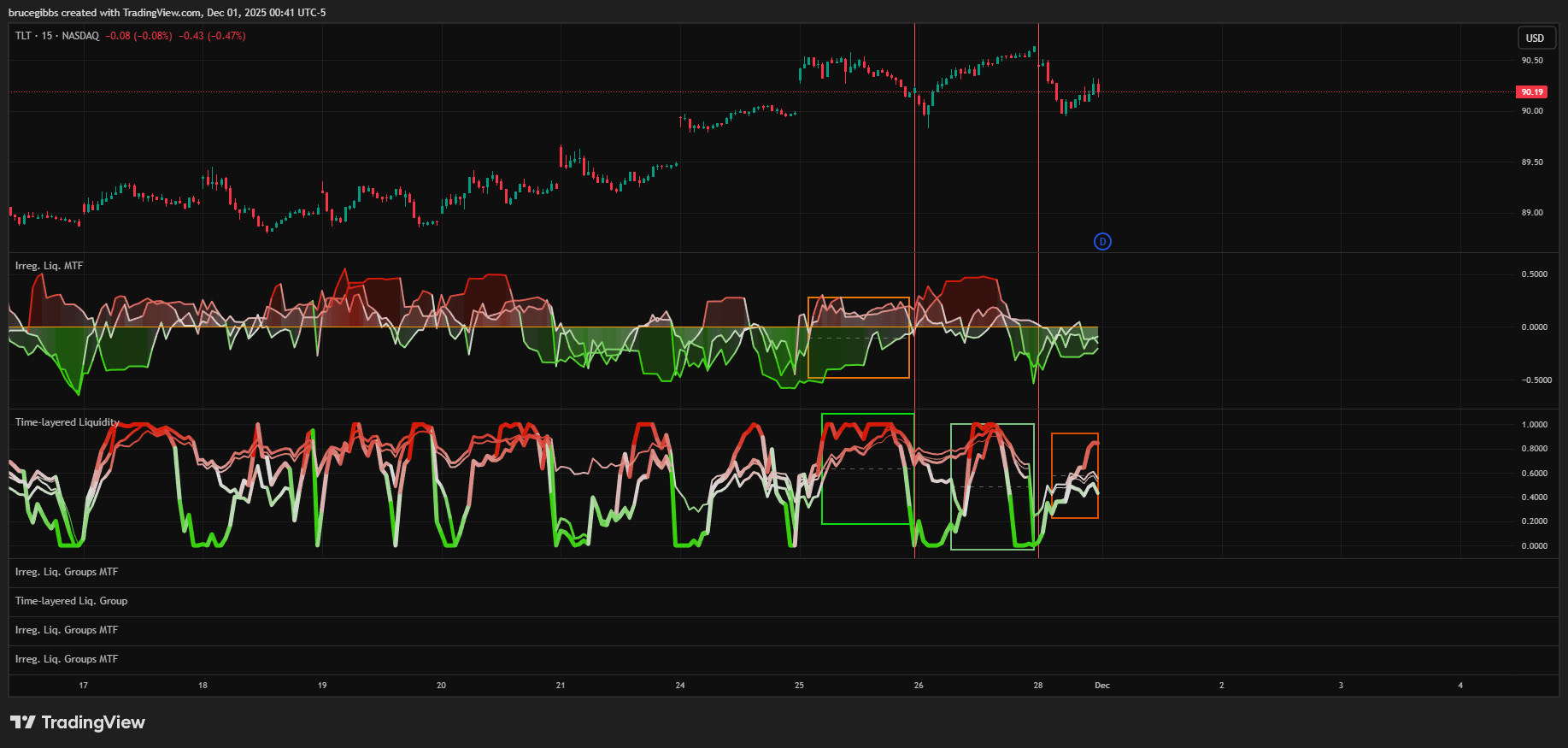
Task: Click date 24 on the time axis
Action: click(680, 686)
